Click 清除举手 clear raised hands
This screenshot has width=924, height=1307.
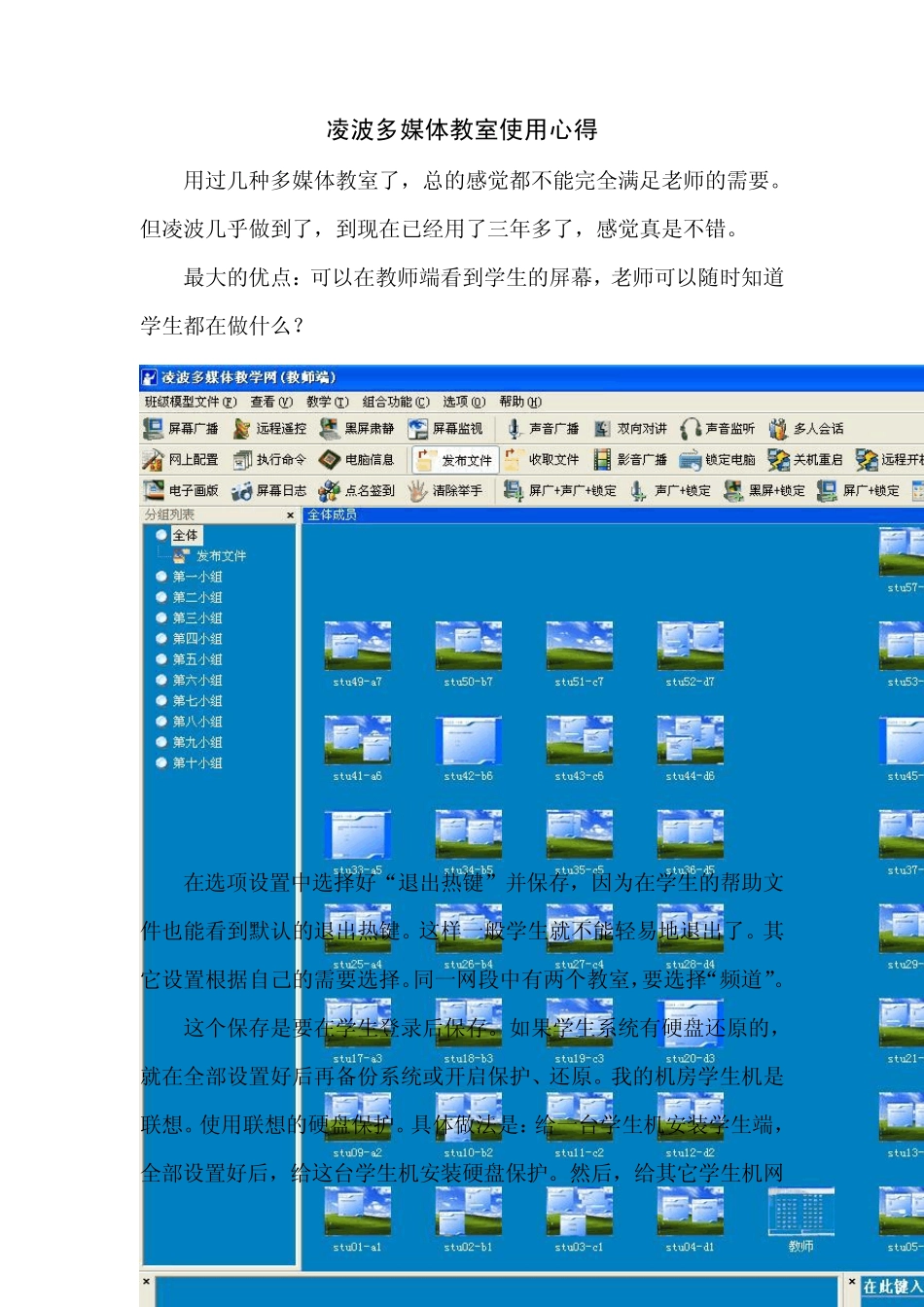[445, 491]
